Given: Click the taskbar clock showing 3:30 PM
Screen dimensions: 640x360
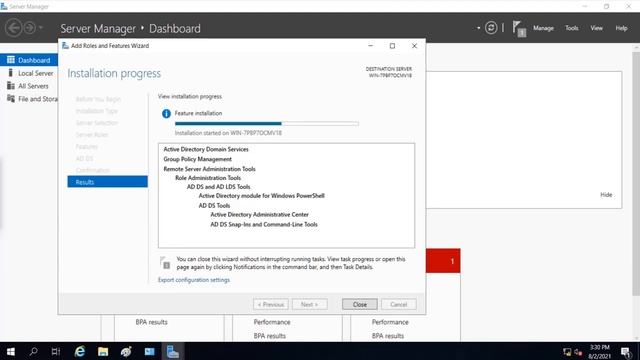Looking at the screenshot, I should (599, 351).
